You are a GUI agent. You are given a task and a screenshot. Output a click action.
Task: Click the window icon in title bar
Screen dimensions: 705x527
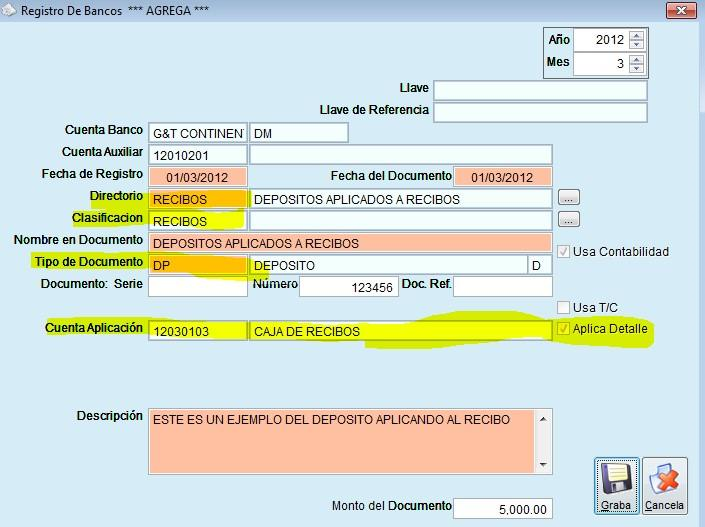(x=9, y=12)
